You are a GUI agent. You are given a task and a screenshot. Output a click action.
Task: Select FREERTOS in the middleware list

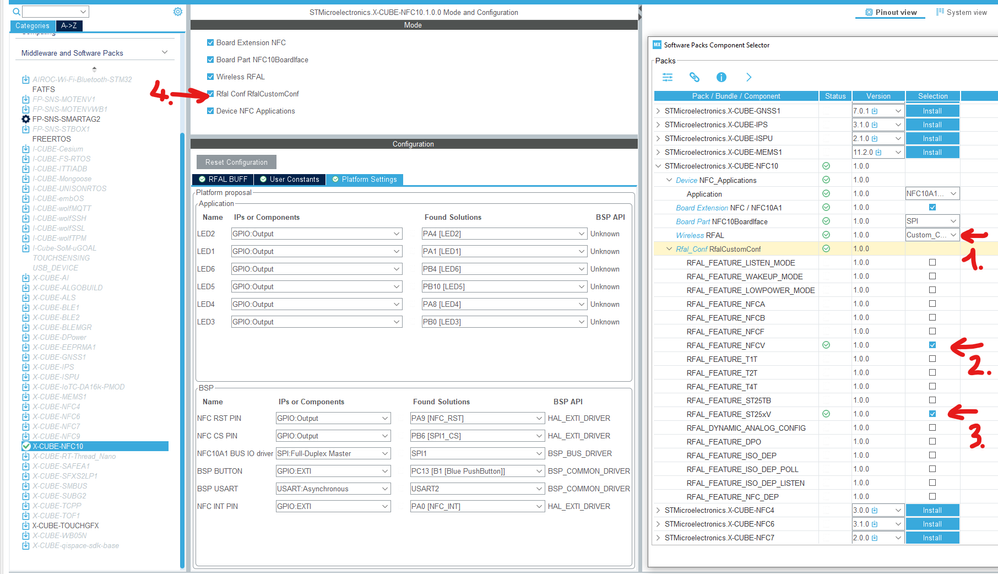pyautogui.click(x=52, y=139)
